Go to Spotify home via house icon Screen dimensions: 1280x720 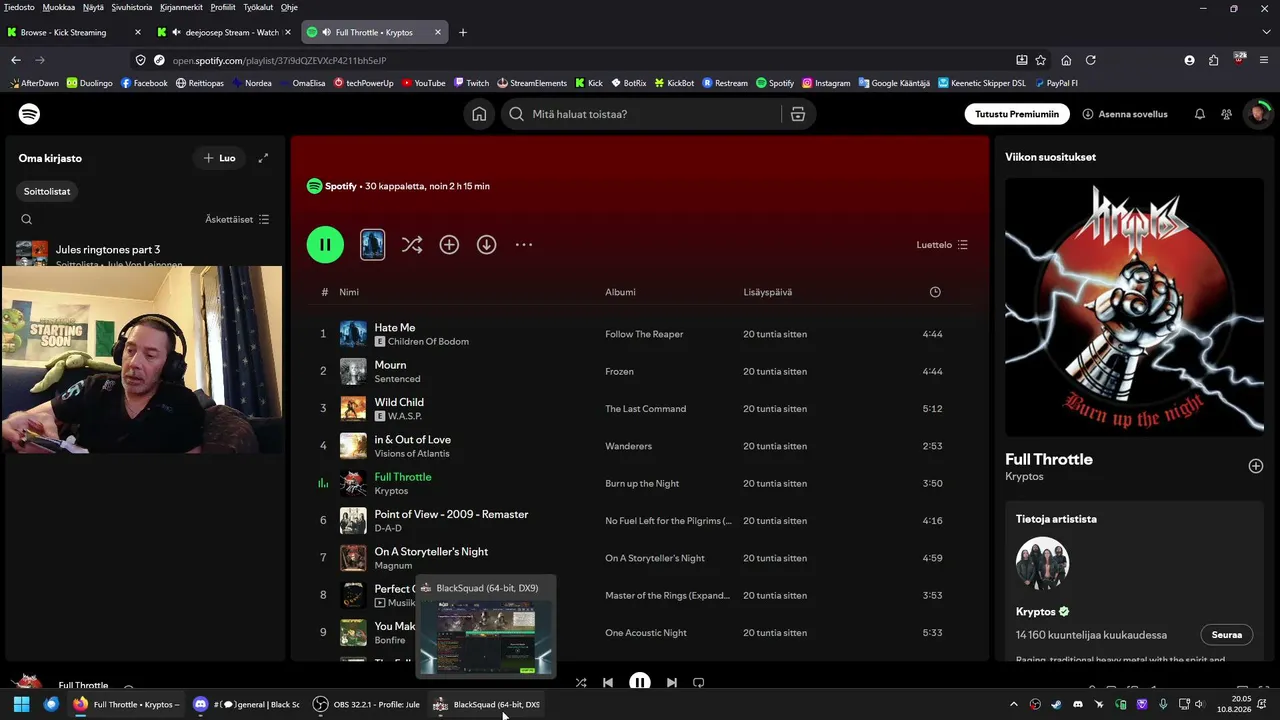click(x=479, y=114)
